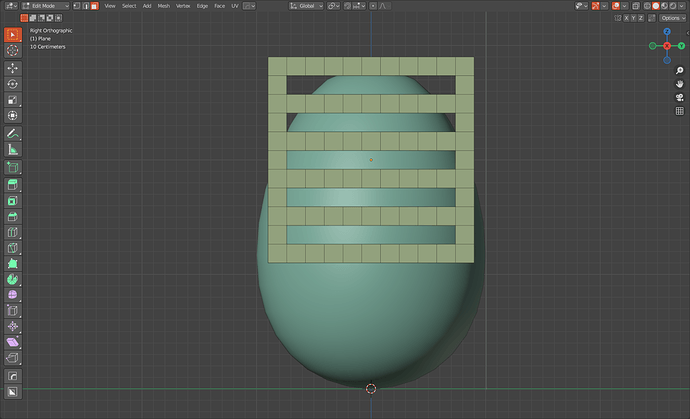Open the pivot point dropdown
Viewport: 690px width, 419px height.
point(334,6)
